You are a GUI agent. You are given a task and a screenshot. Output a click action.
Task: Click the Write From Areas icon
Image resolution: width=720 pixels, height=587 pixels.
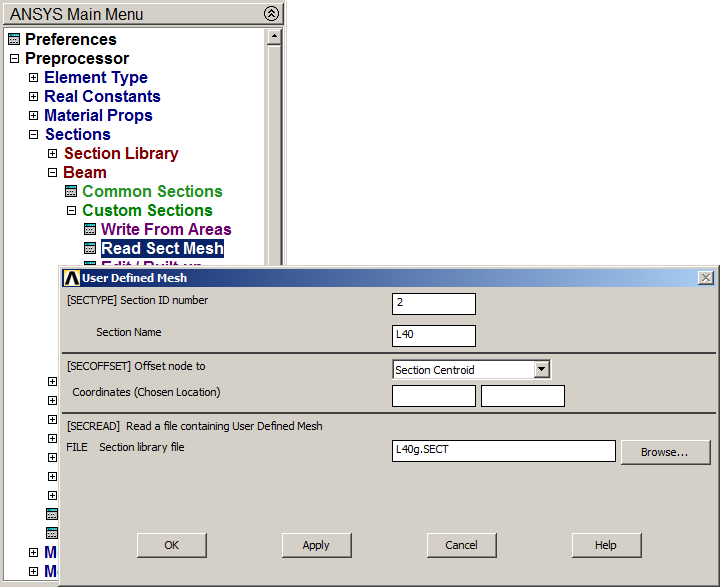point(90,230)
